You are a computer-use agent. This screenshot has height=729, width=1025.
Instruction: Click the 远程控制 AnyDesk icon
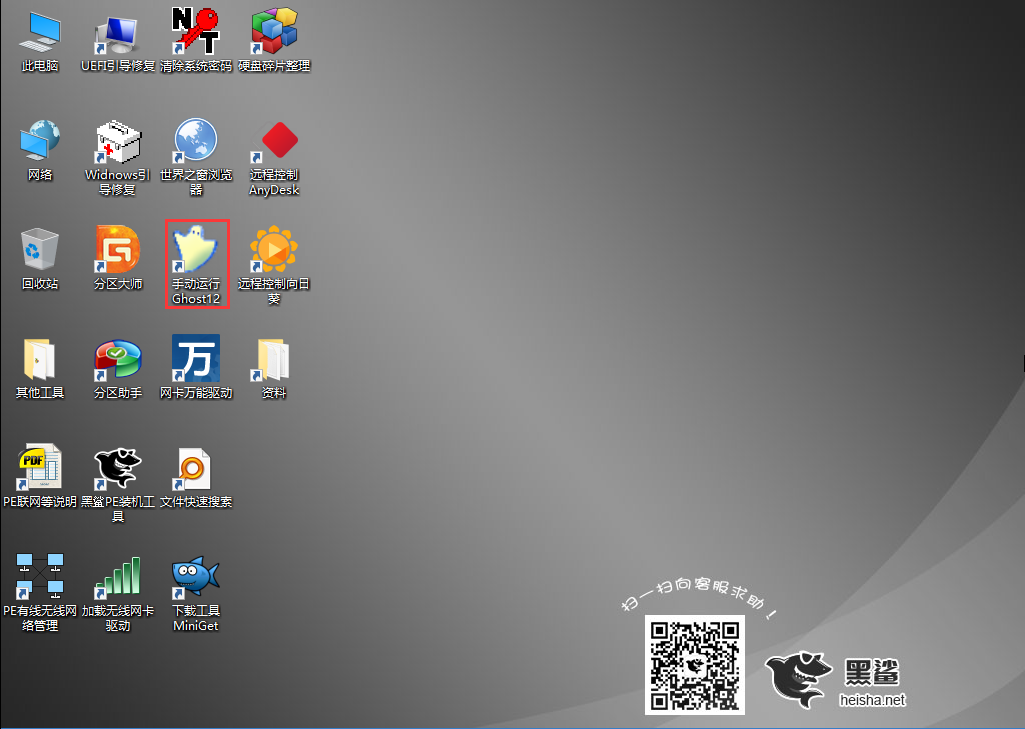tap(274, 142)
